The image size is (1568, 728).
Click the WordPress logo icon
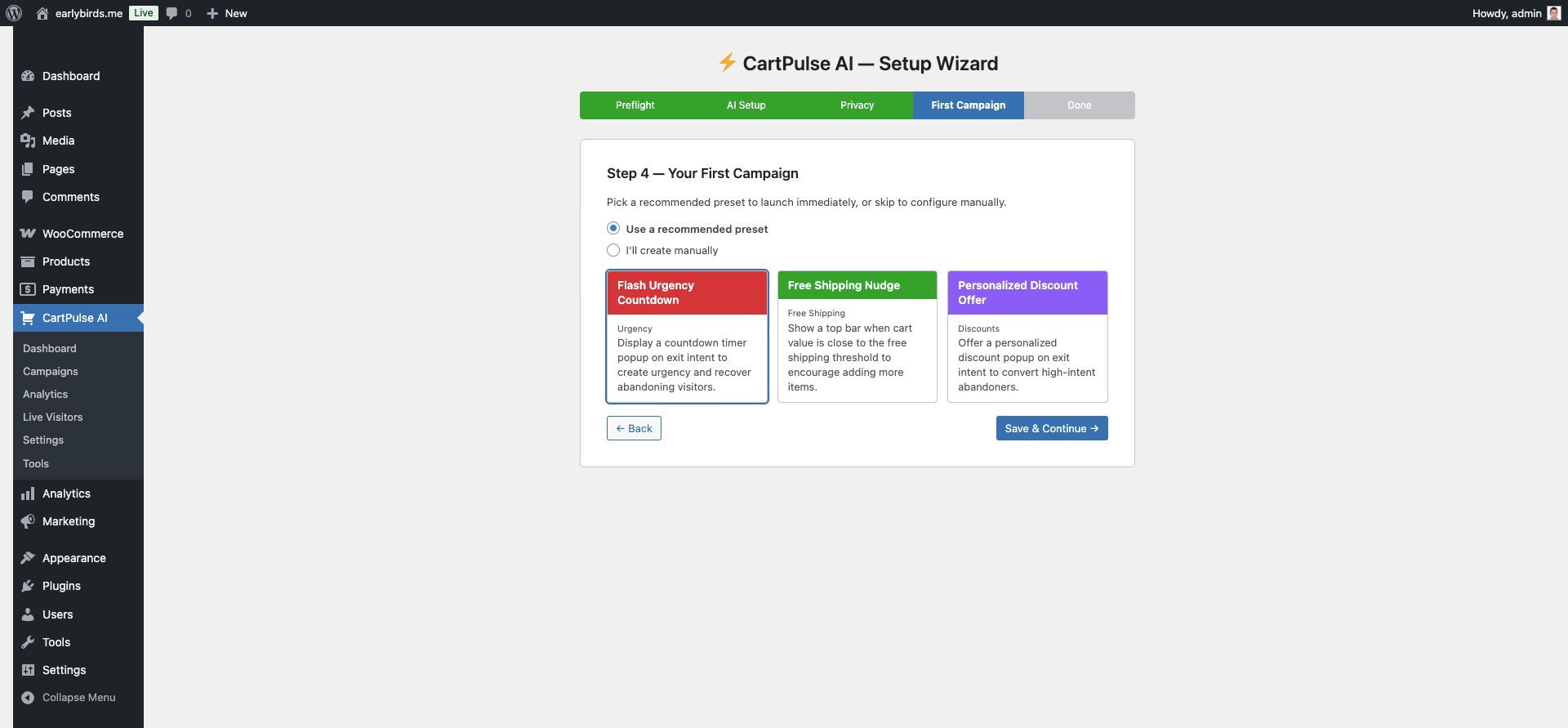14,13
